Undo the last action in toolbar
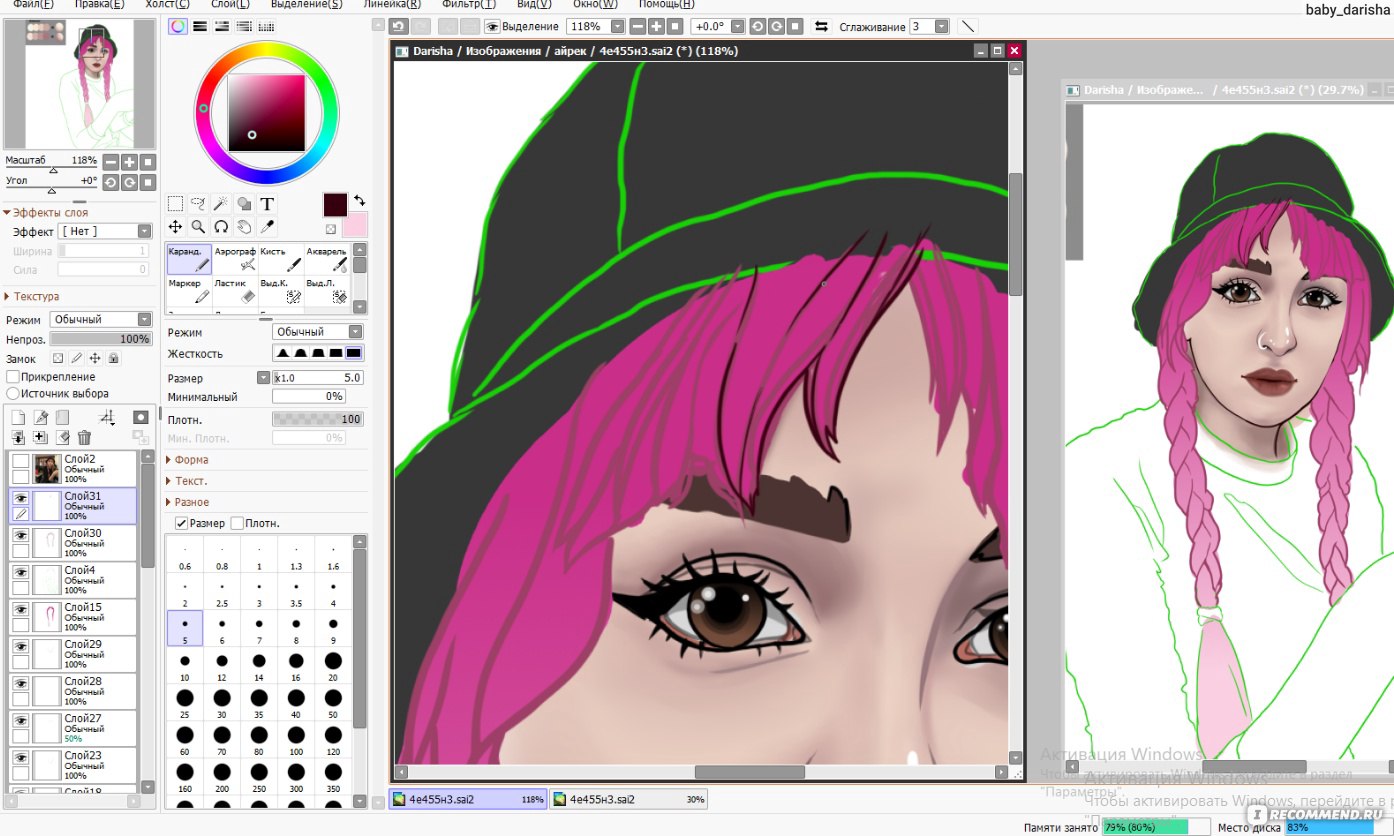 399,26
